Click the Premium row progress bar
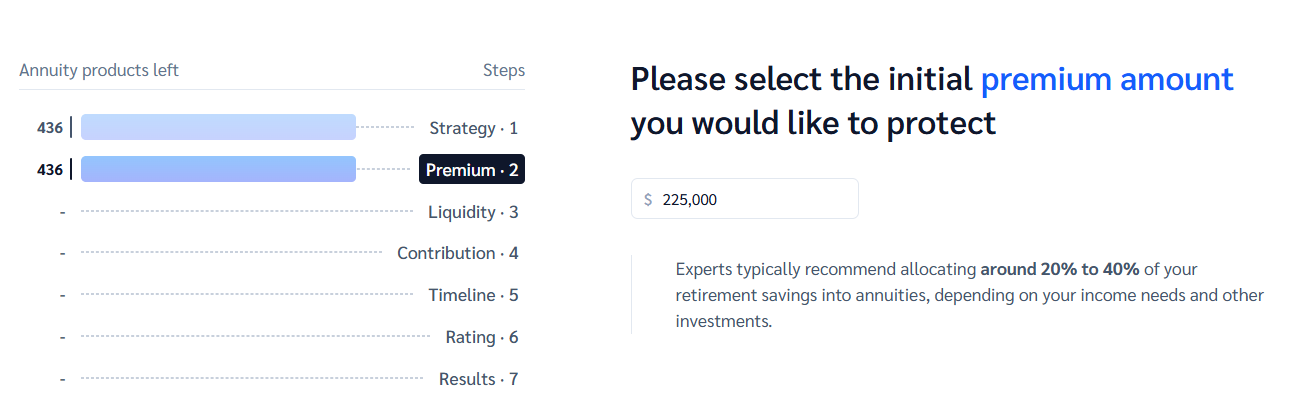 (x=218, y=169)
